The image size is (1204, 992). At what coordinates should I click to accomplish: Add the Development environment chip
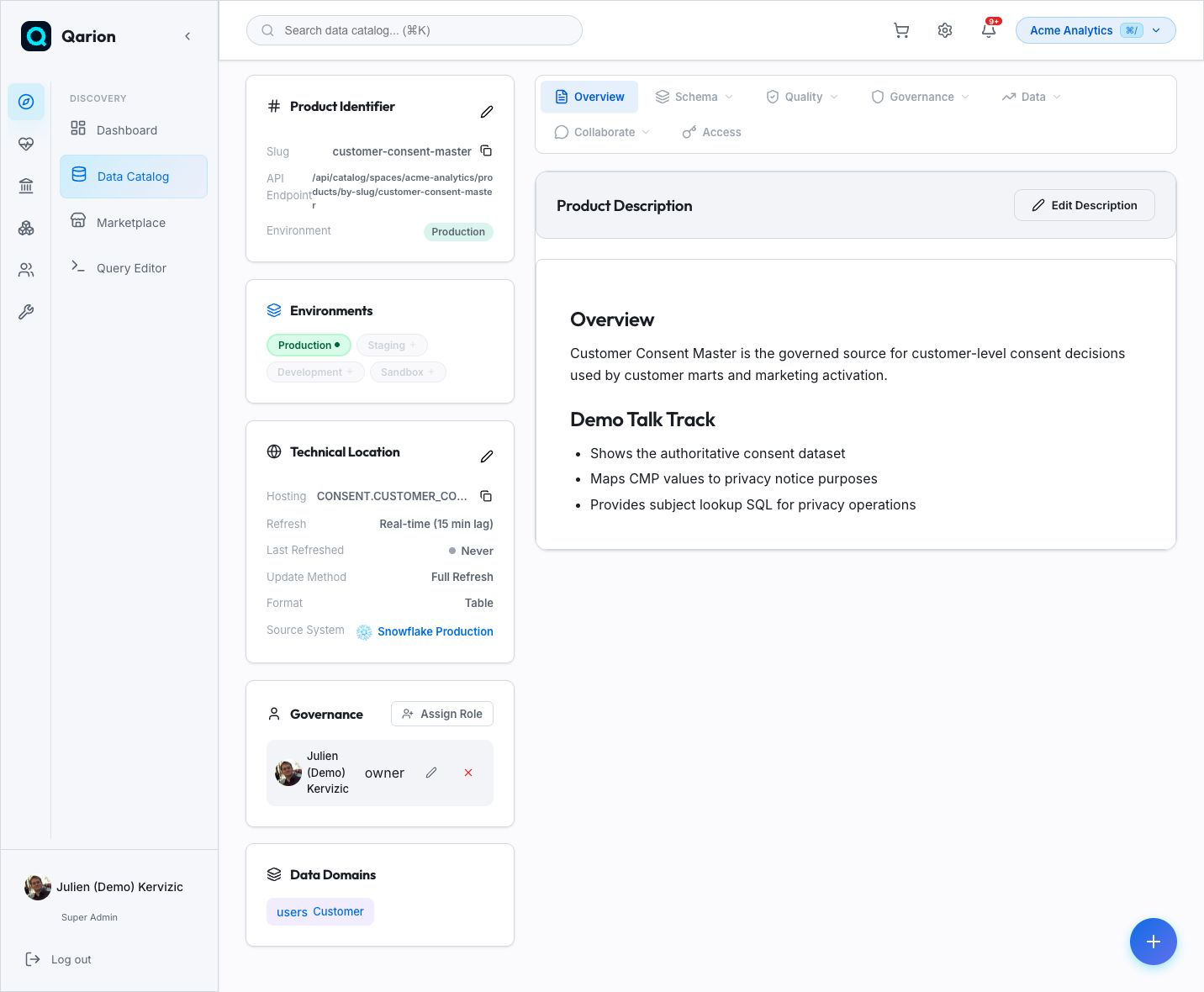pos(315,372)
